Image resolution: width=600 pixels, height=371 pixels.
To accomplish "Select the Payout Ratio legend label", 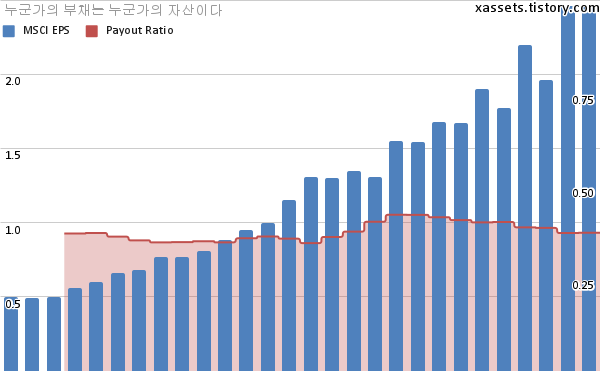I will coord(140,30).
